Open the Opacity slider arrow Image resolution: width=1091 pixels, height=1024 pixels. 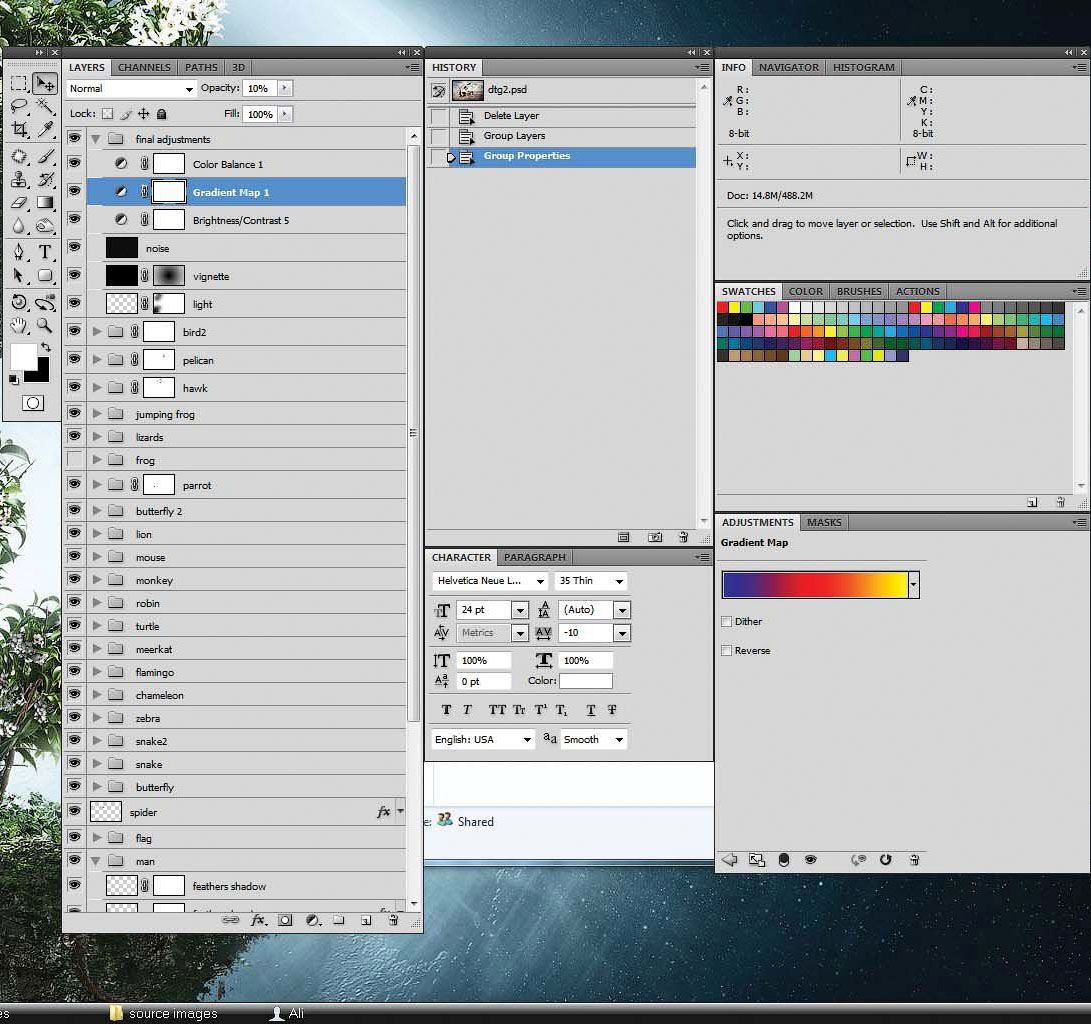tap(285, 88)
